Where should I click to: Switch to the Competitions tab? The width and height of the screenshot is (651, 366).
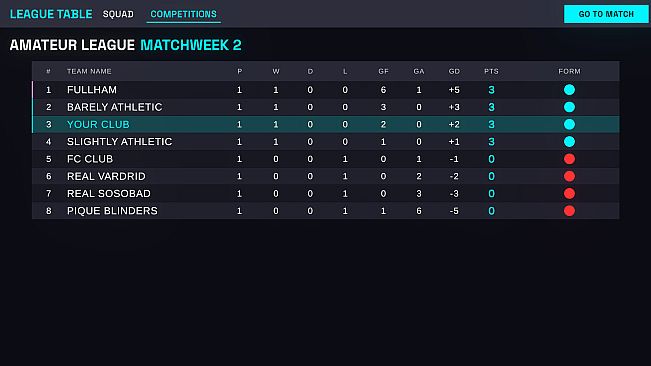(184, 14)
